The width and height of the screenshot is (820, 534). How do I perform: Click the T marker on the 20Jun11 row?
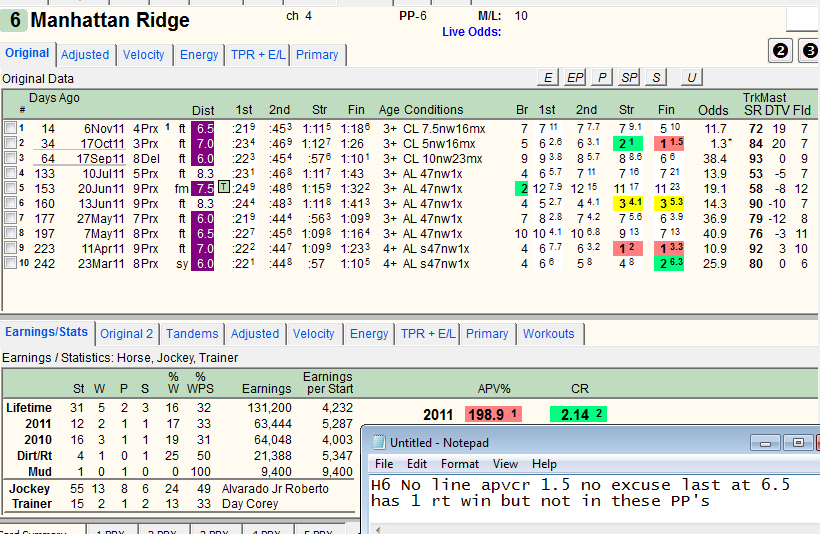[223, 187]
